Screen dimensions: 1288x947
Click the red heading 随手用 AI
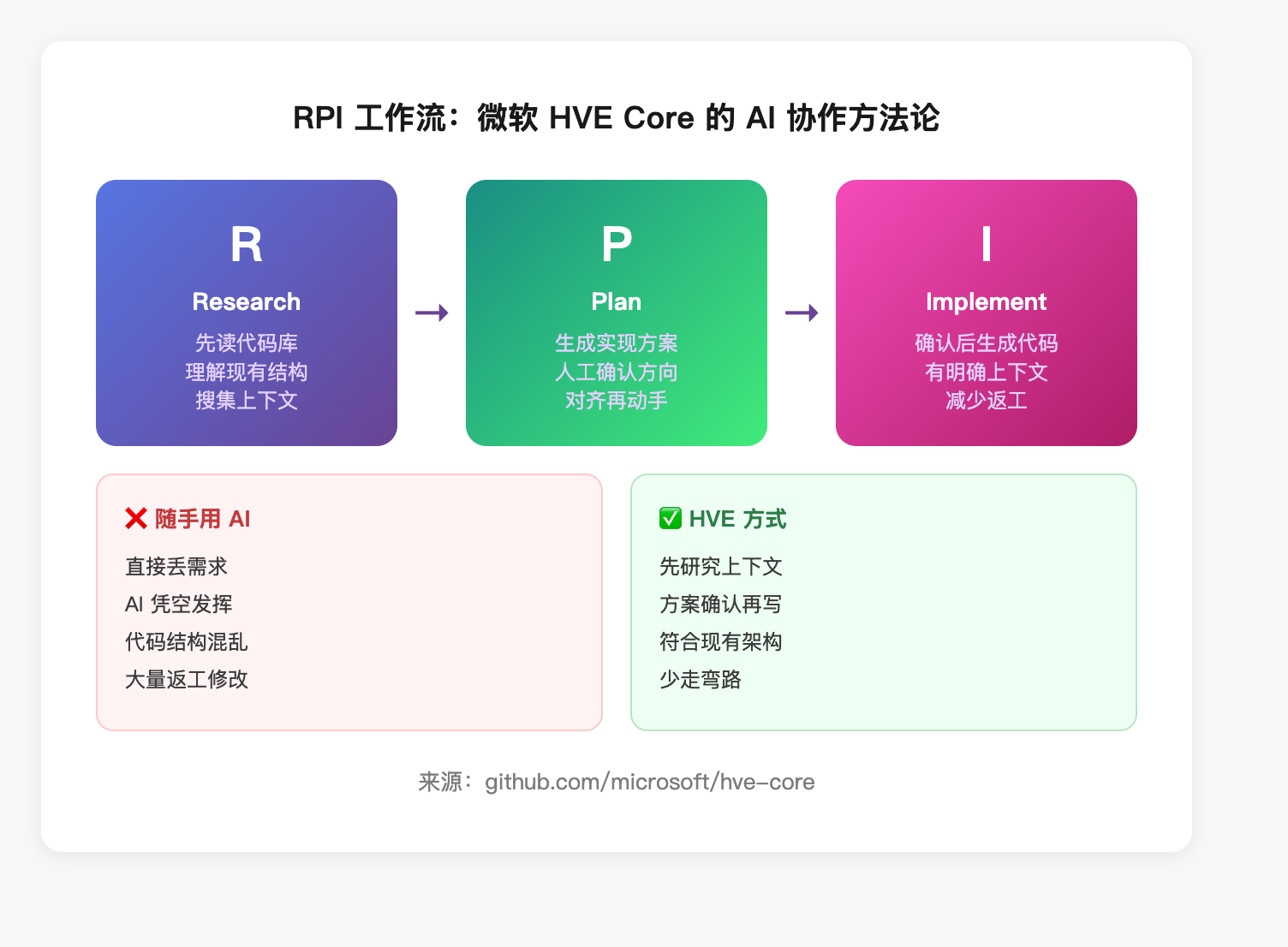tap(202, 519)
